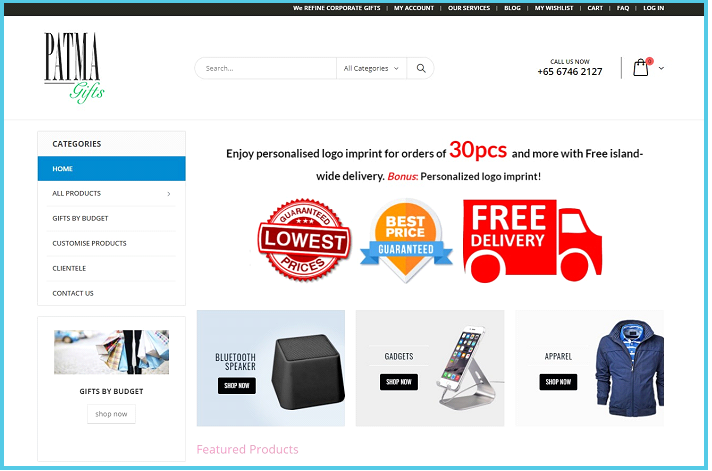Click the Patma Gifts logo
Screen dimensions: 712x471
click(x=74, y=68)
